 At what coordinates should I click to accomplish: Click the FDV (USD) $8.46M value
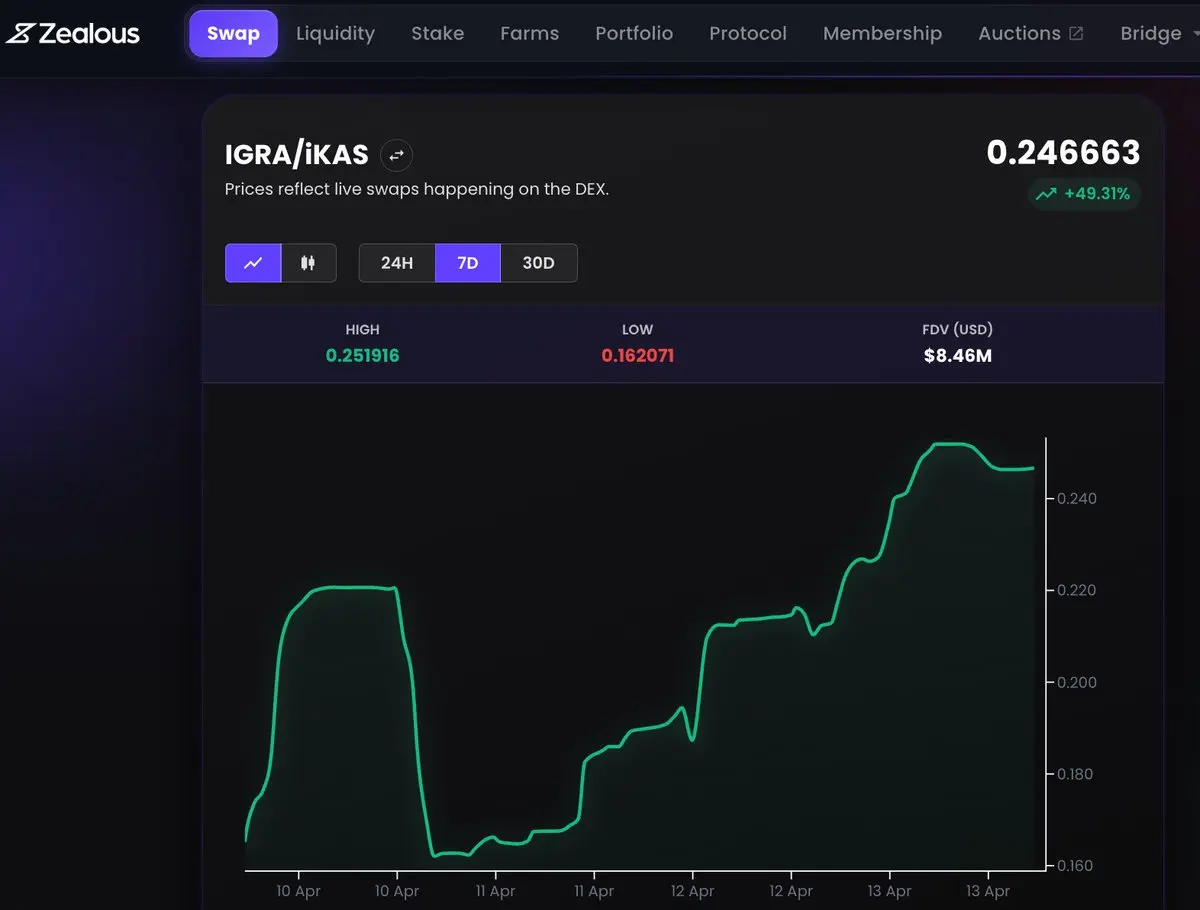[x=957, y=355]
